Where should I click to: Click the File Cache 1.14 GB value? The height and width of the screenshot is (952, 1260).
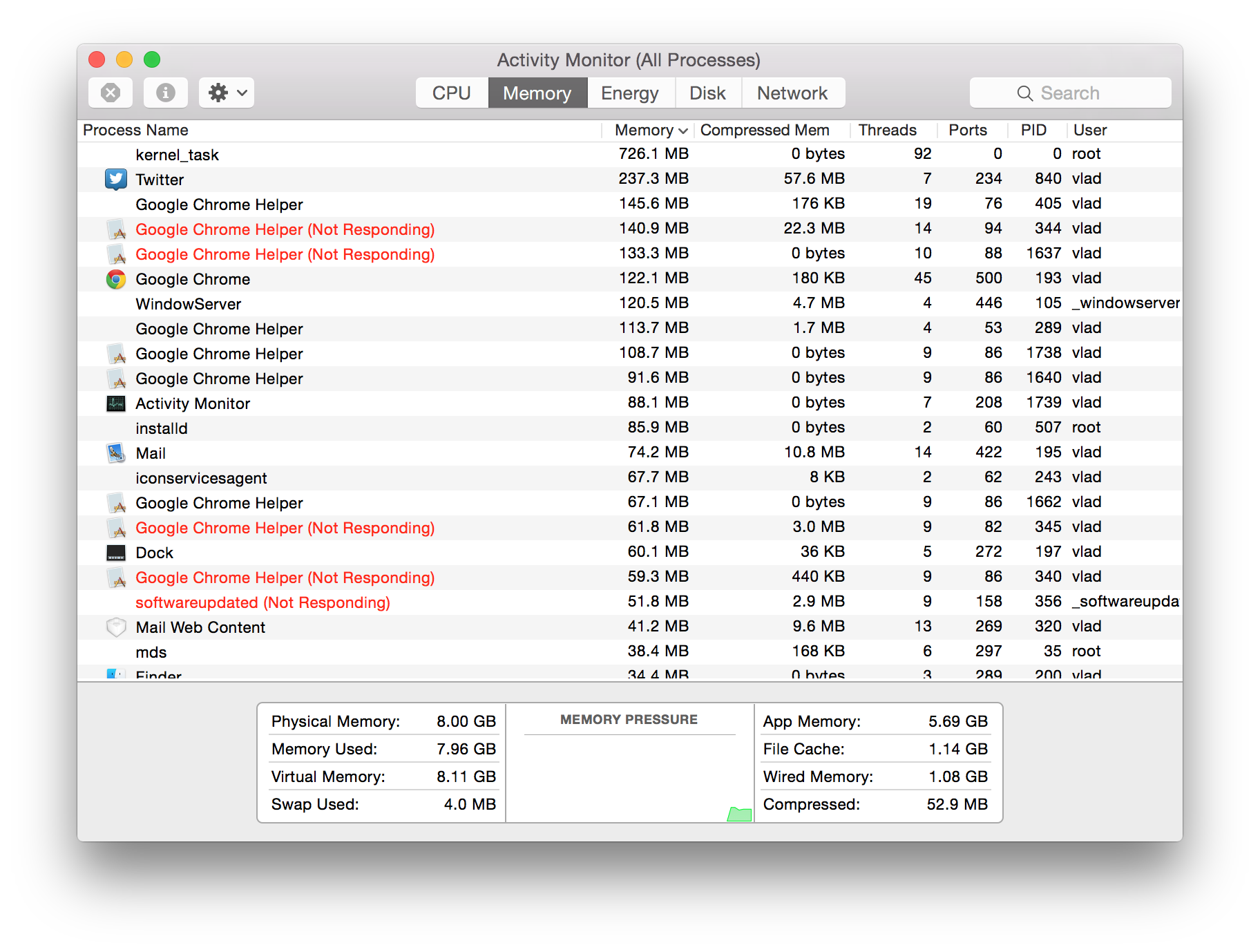(x=958, y=749)
